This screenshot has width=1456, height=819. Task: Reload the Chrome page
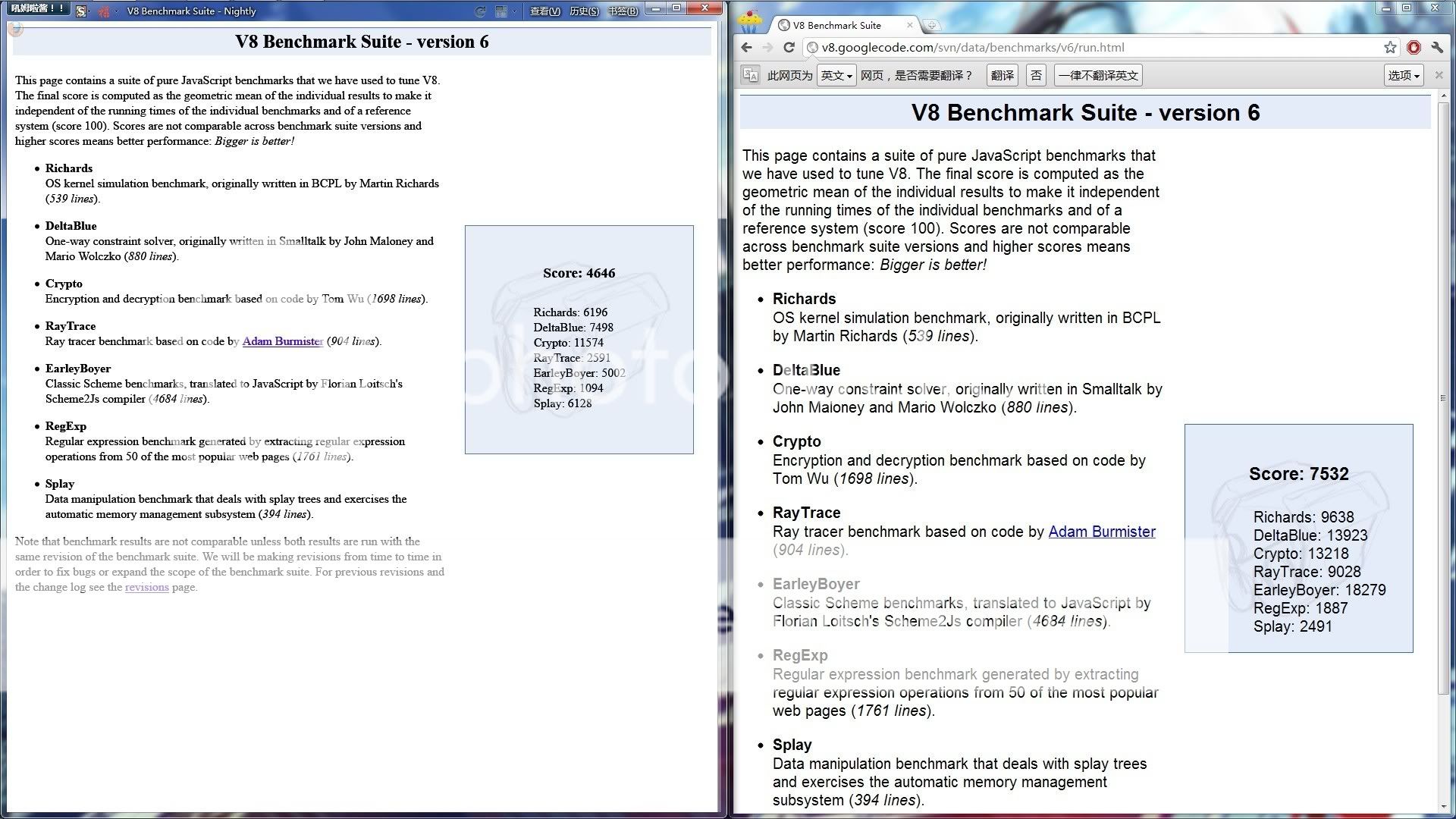[789, 47]
